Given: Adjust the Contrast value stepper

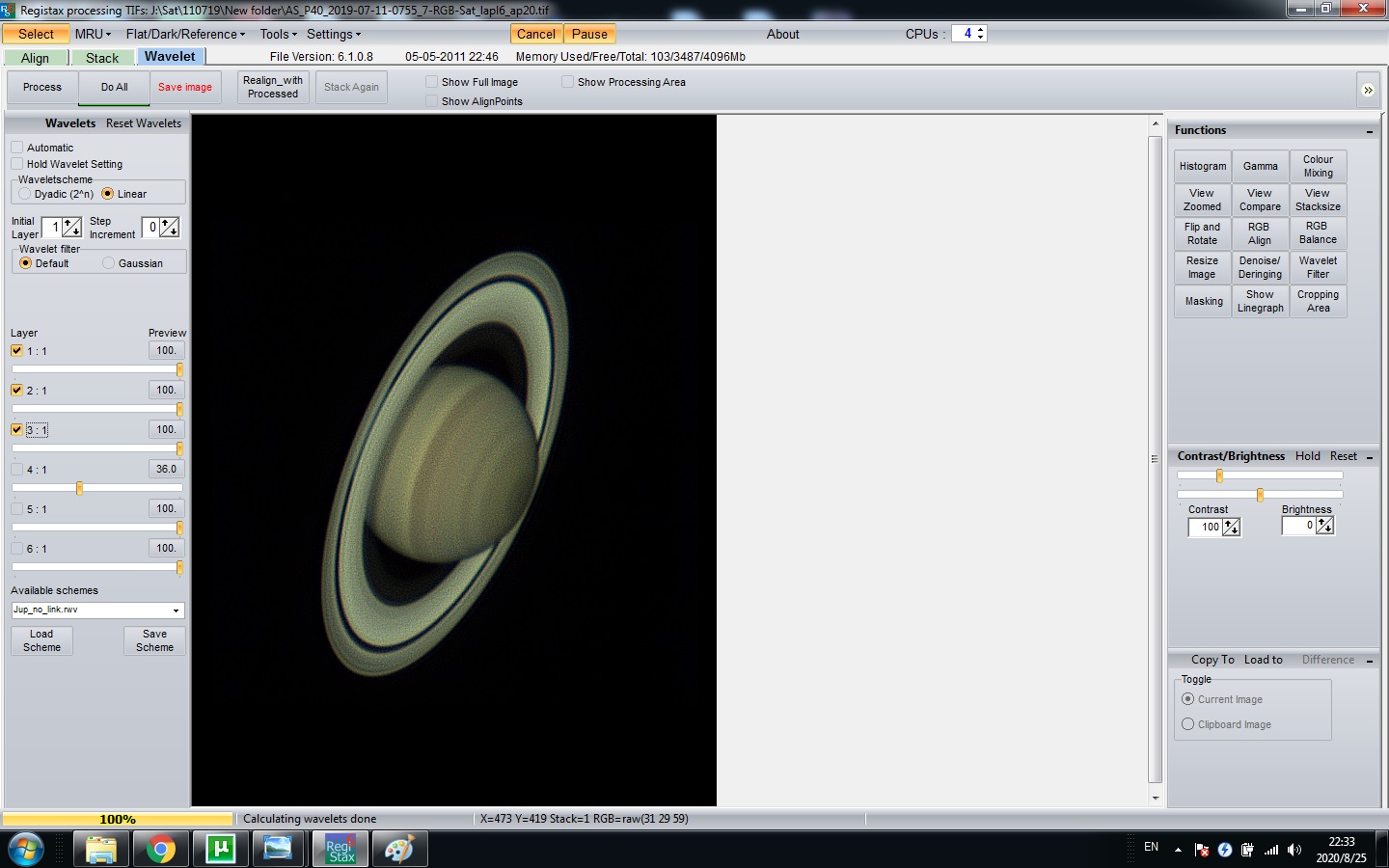Looking at the screenshot, I should point(1231,528).
